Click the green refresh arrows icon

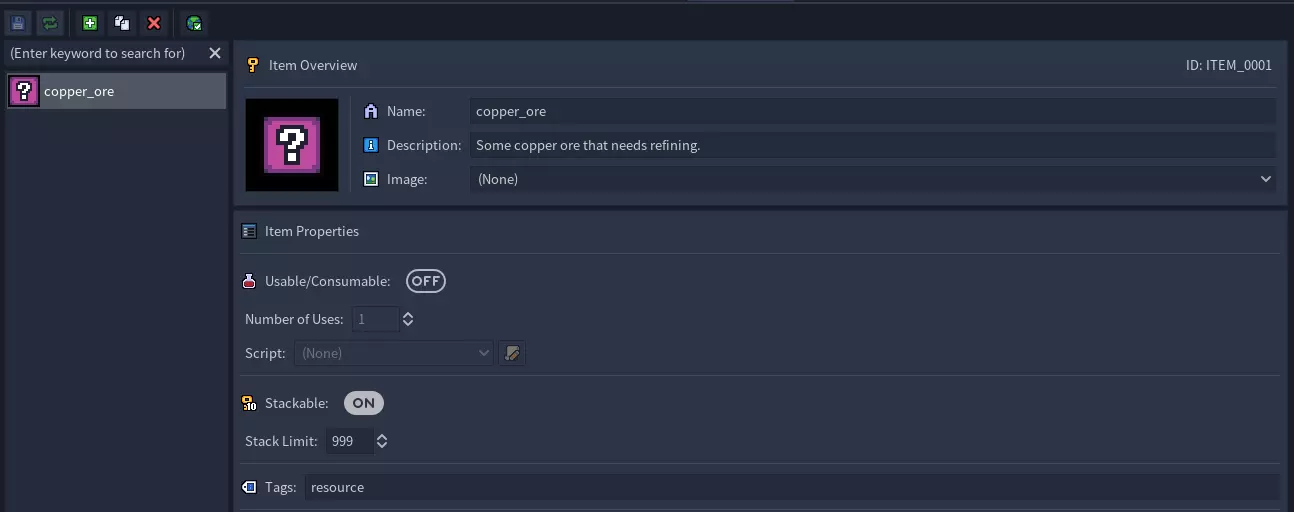[50, 23]
